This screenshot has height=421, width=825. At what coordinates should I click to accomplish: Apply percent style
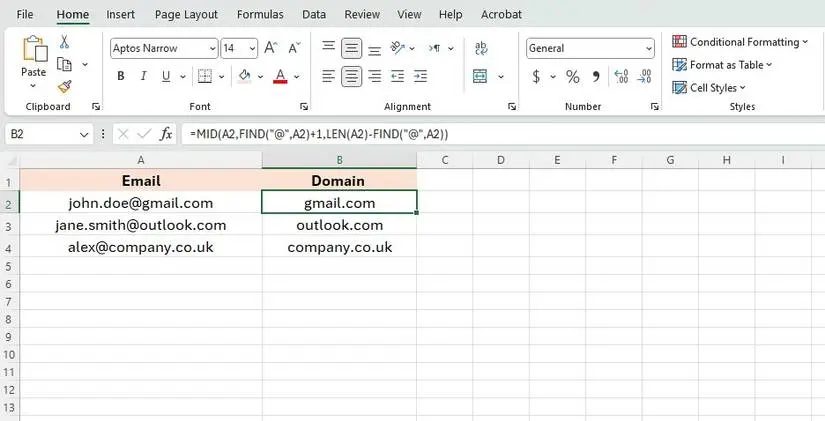point(573,77)
